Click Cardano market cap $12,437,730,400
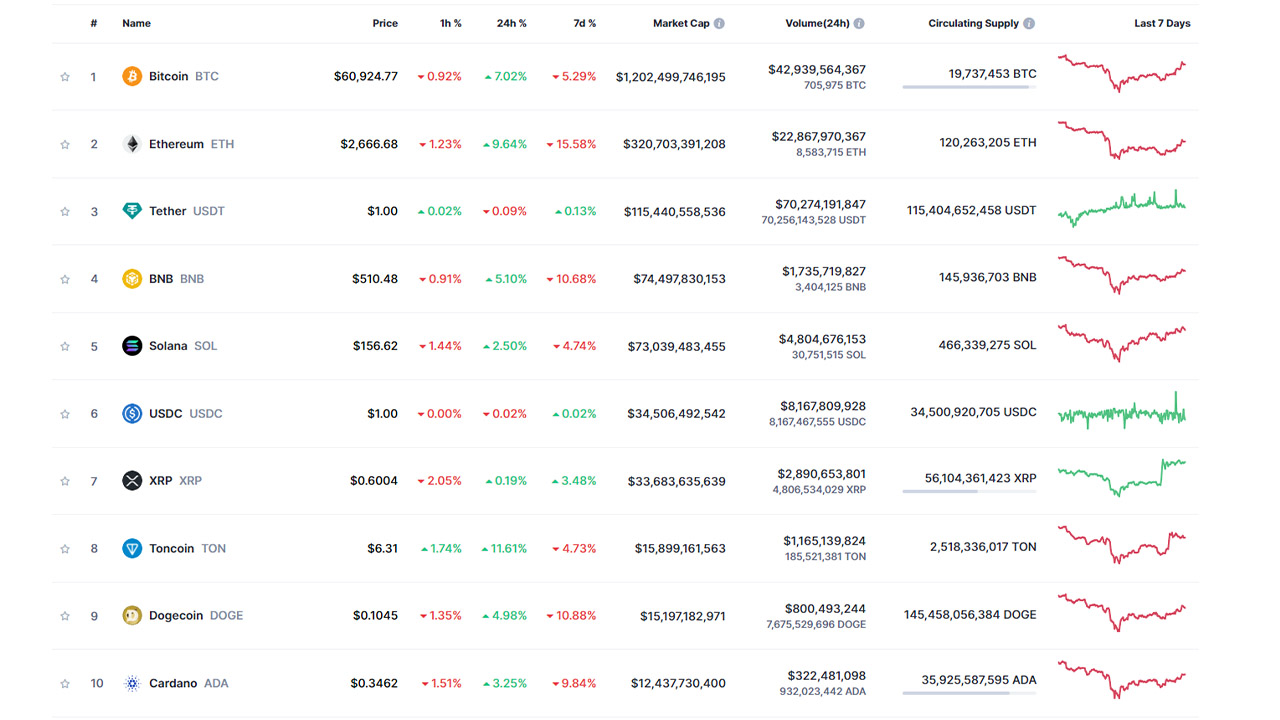Image resolution: width=1280 pixels, height=720 pixels. click(x=678, y=683)
